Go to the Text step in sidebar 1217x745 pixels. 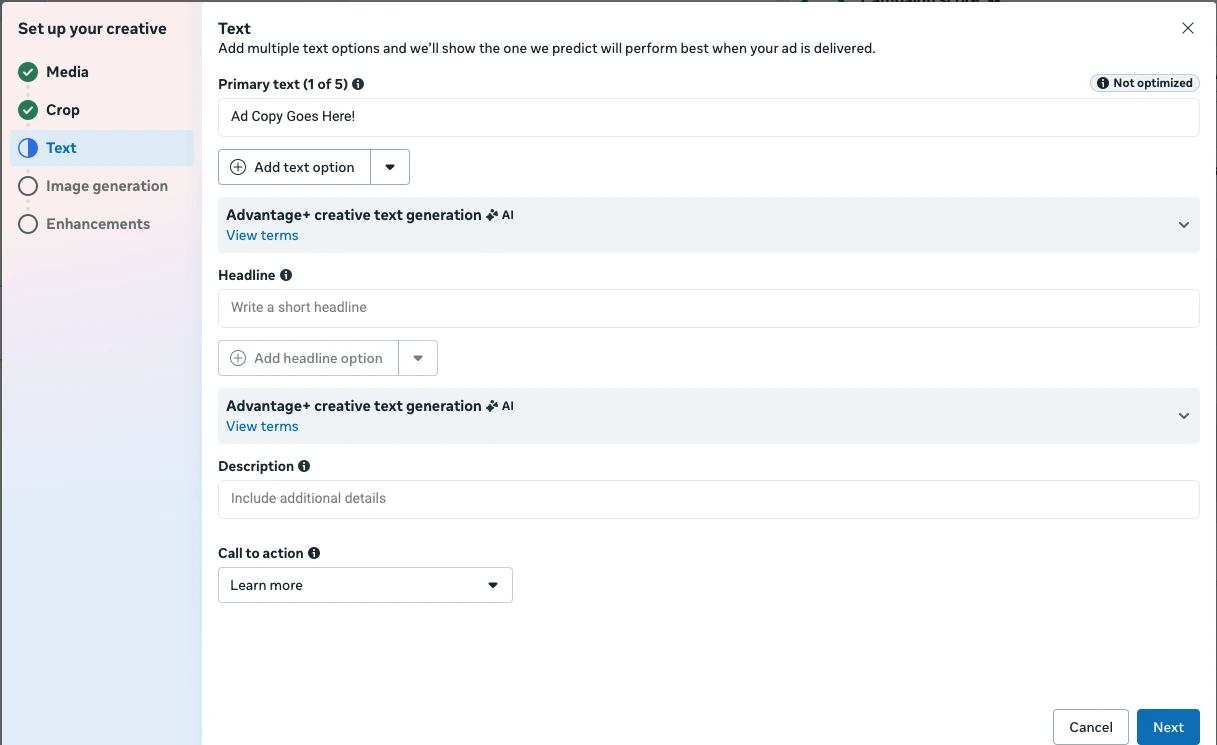(61, 148)
